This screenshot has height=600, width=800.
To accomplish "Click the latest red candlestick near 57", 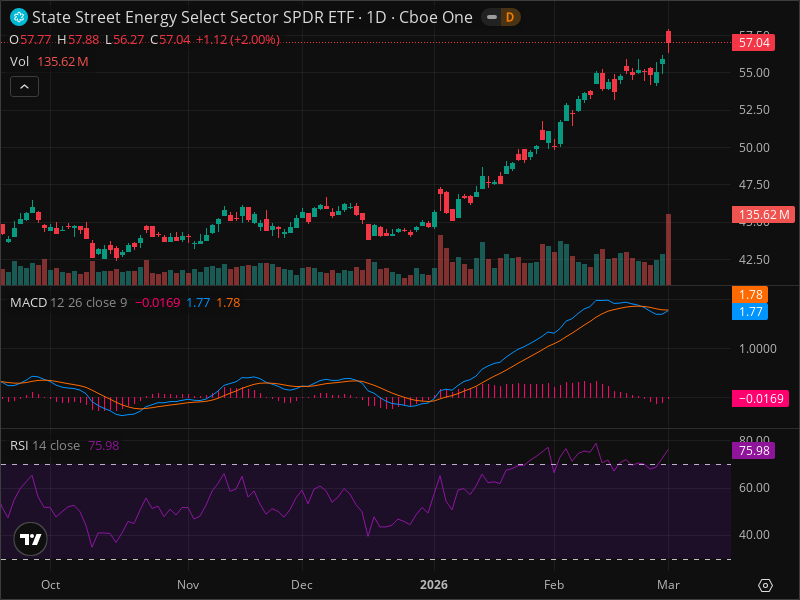I will (x=668, y=41).
